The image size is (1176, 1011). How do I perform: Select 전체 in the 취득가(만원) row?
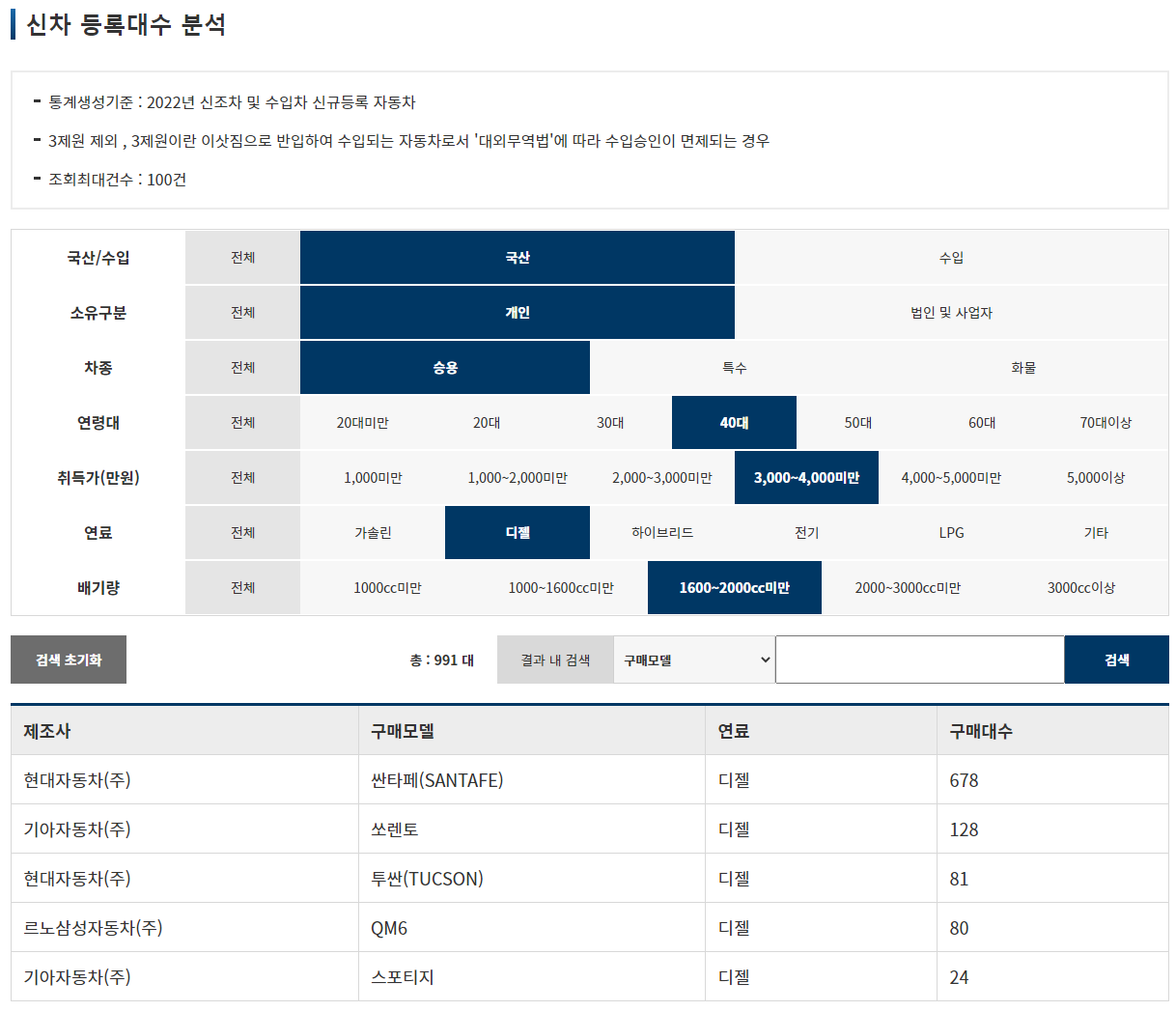242,478
